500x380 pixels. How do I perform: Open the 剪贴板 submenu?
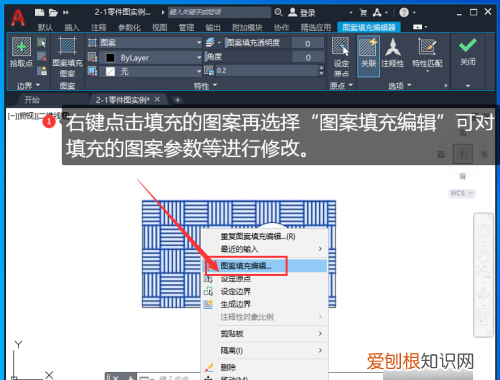tap(265, 333)
